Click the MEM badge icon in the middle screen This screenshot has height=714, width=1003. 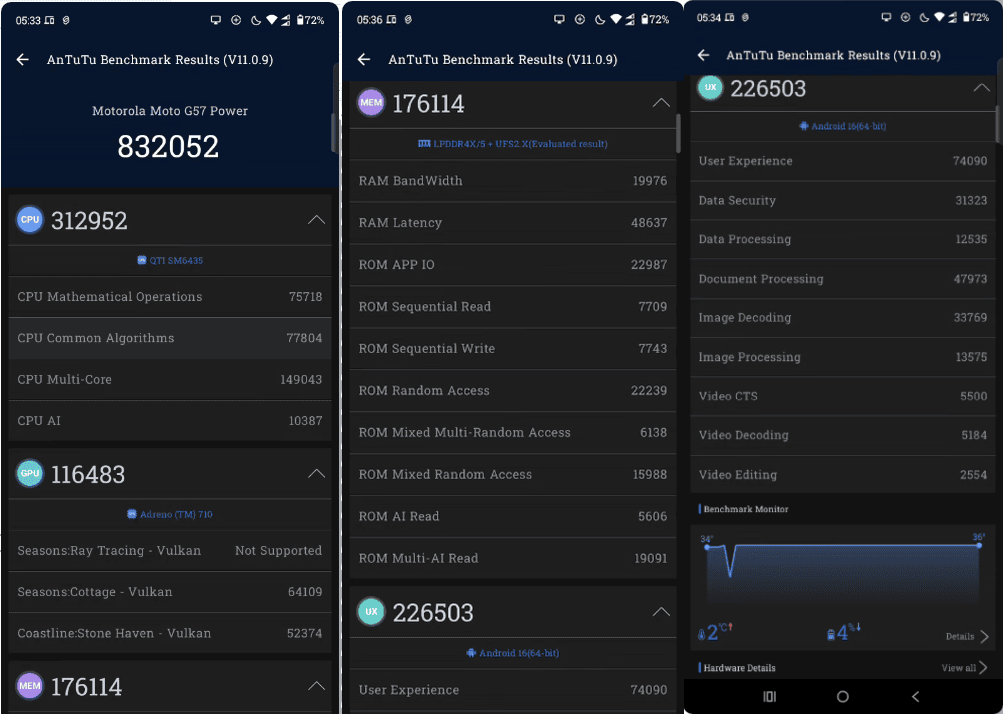tap(371, 103)
